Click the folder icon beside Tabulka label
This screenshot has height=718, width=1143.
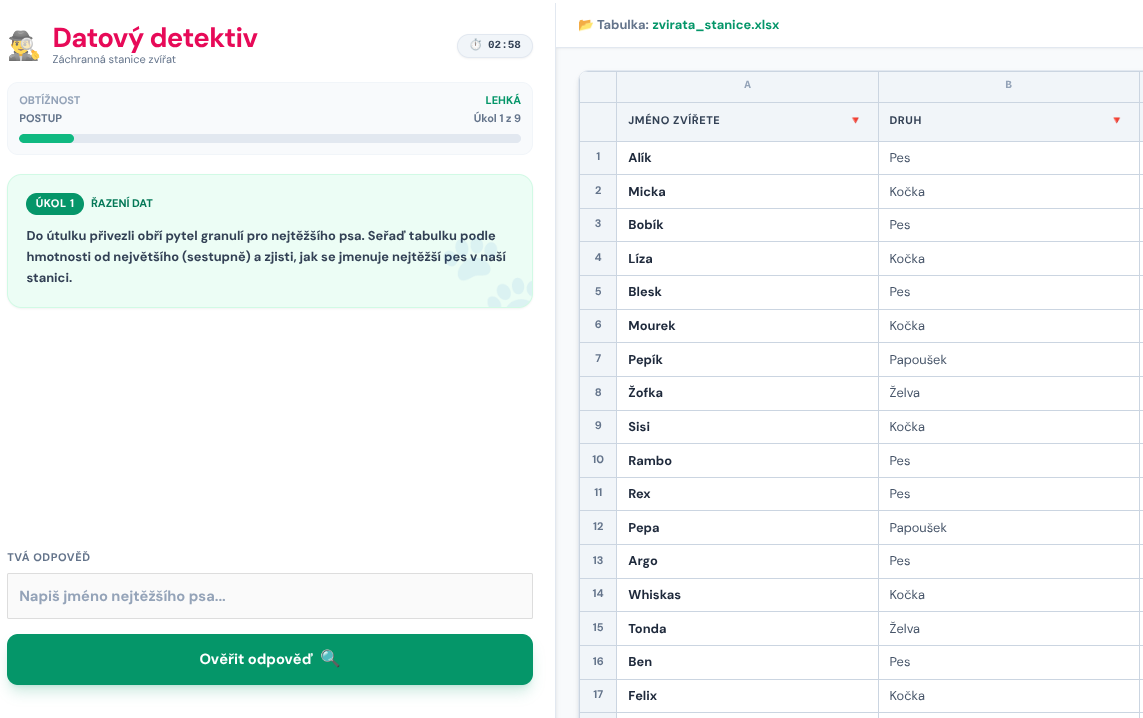[x=585, y=25]
